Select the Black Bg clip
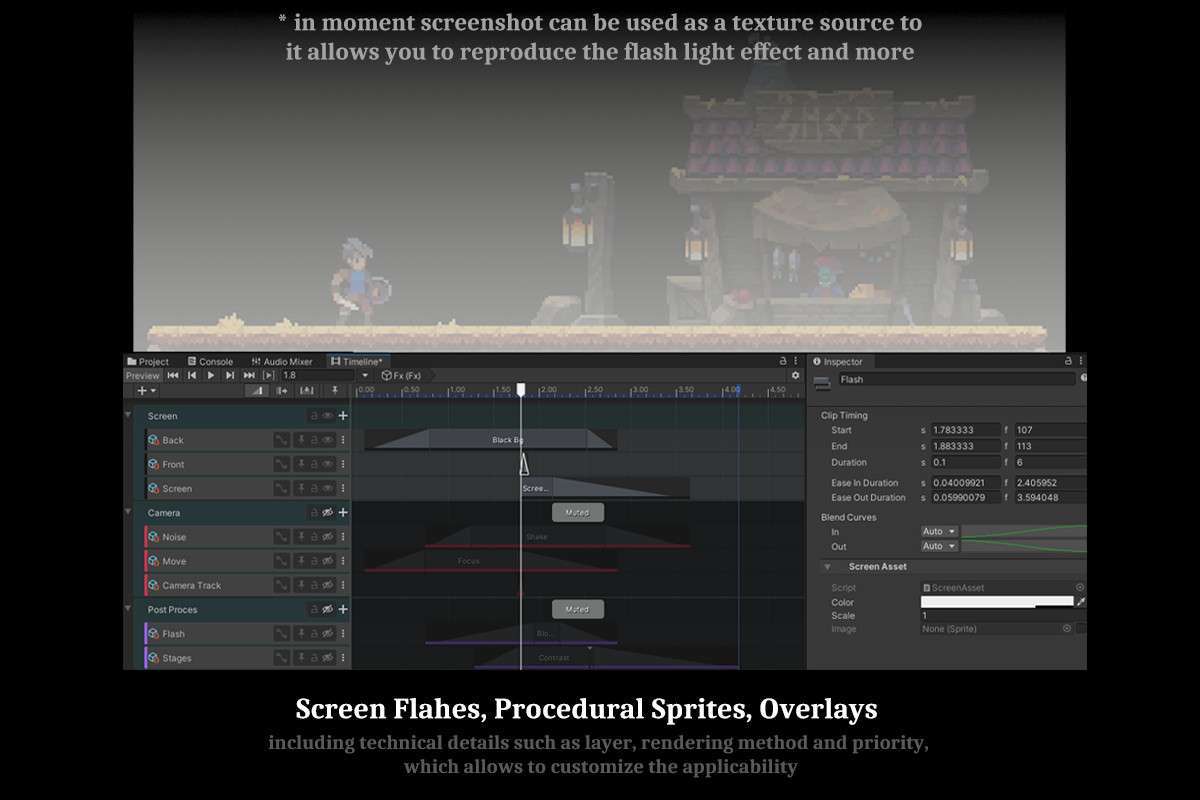 [490, 440]
